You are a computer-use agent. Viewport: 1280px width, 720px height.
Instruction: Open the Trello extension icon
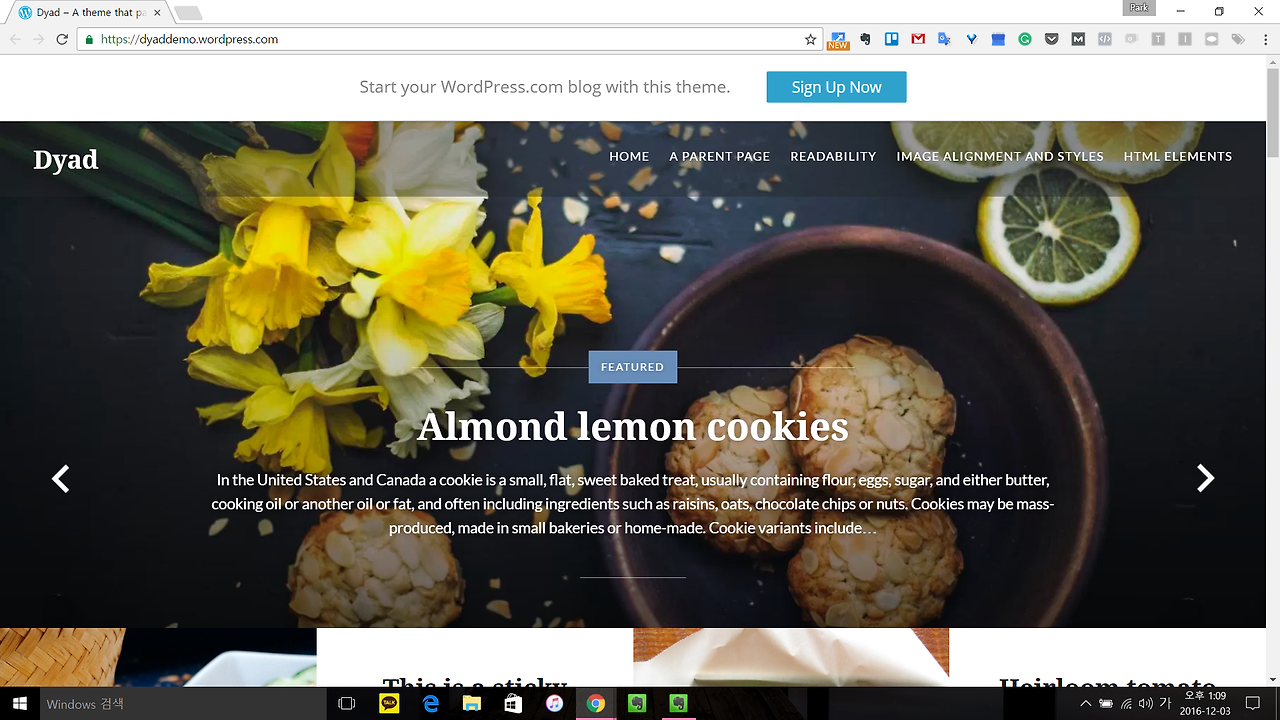[x=891, y=39]
